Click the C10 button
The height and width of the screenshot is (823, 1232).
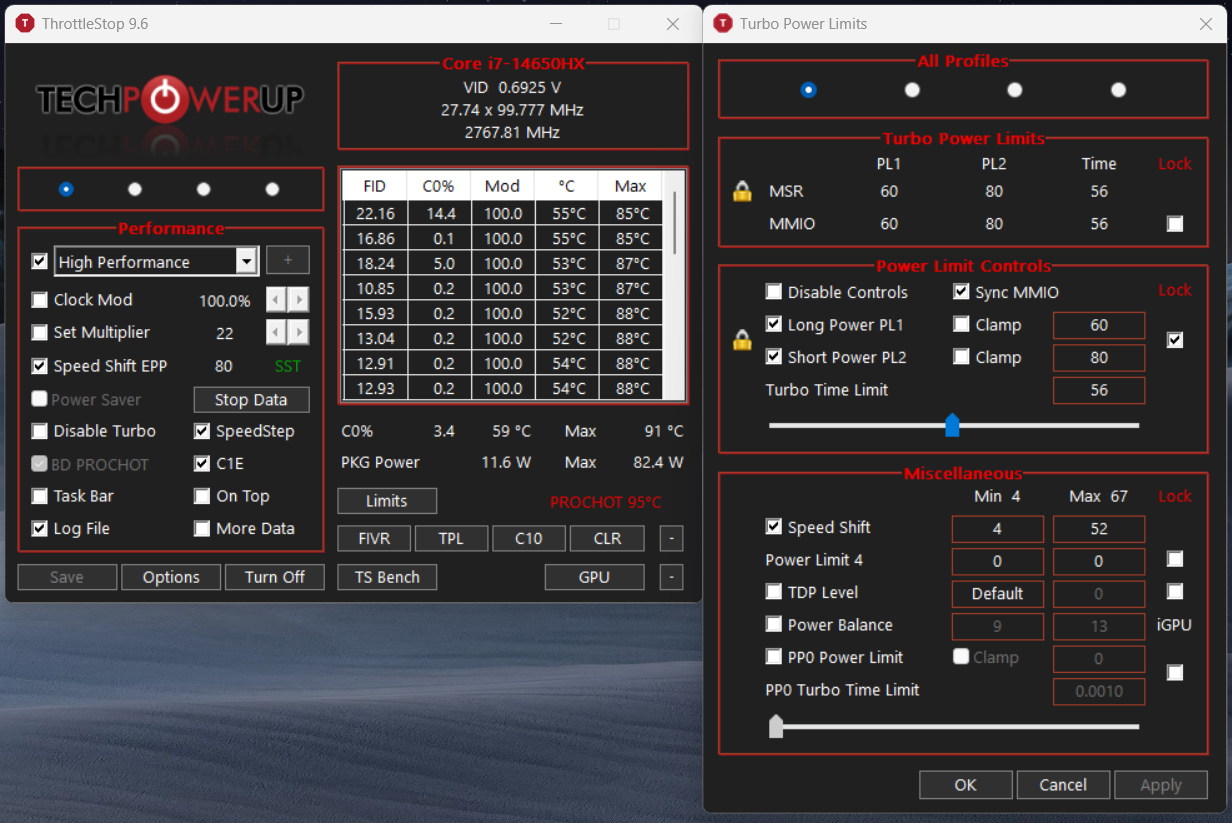[x=529, y=538]
